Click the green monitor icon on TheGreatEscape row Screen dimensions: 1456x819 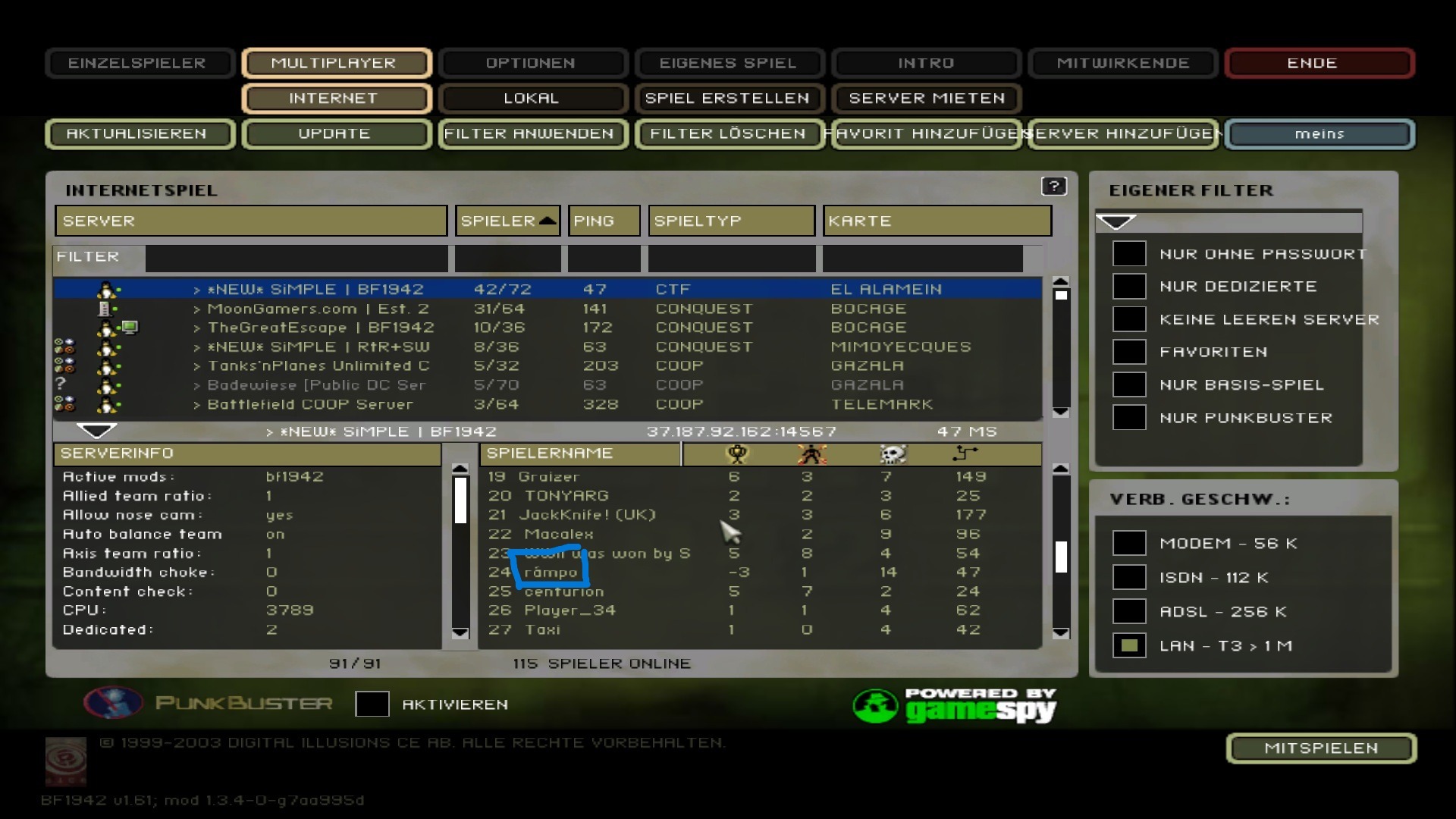[130, 328]
